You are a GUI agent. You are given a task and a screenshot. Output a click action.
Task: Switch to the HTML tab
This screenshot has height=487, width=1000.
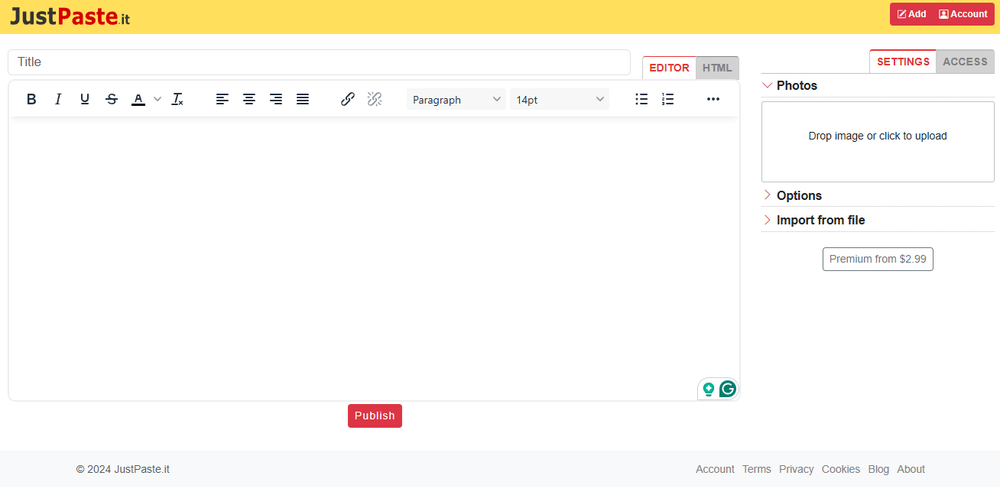[x=717, y=68]
